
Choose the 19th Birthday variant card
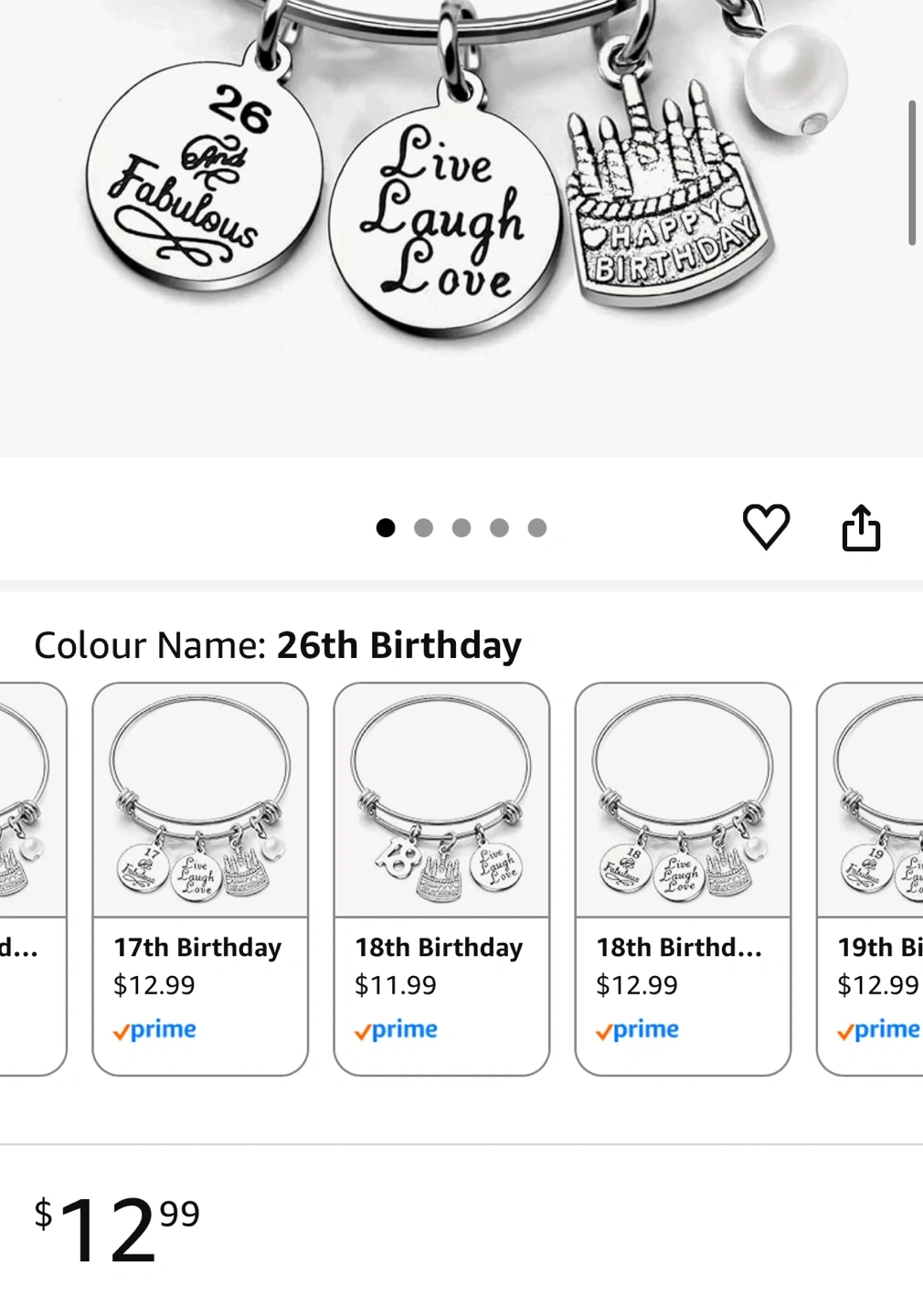(x=870, y=879)
